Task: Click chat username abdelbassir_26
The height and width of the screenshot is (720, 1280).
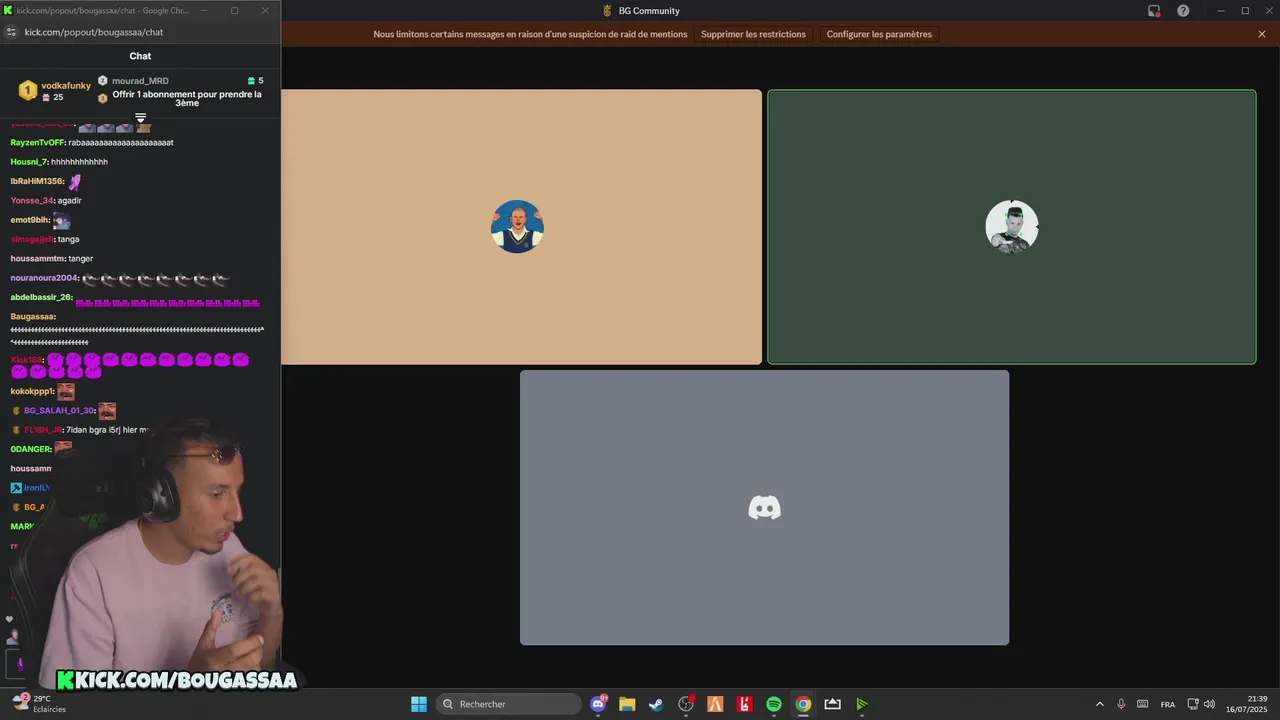Action: (x=41, y=297)
